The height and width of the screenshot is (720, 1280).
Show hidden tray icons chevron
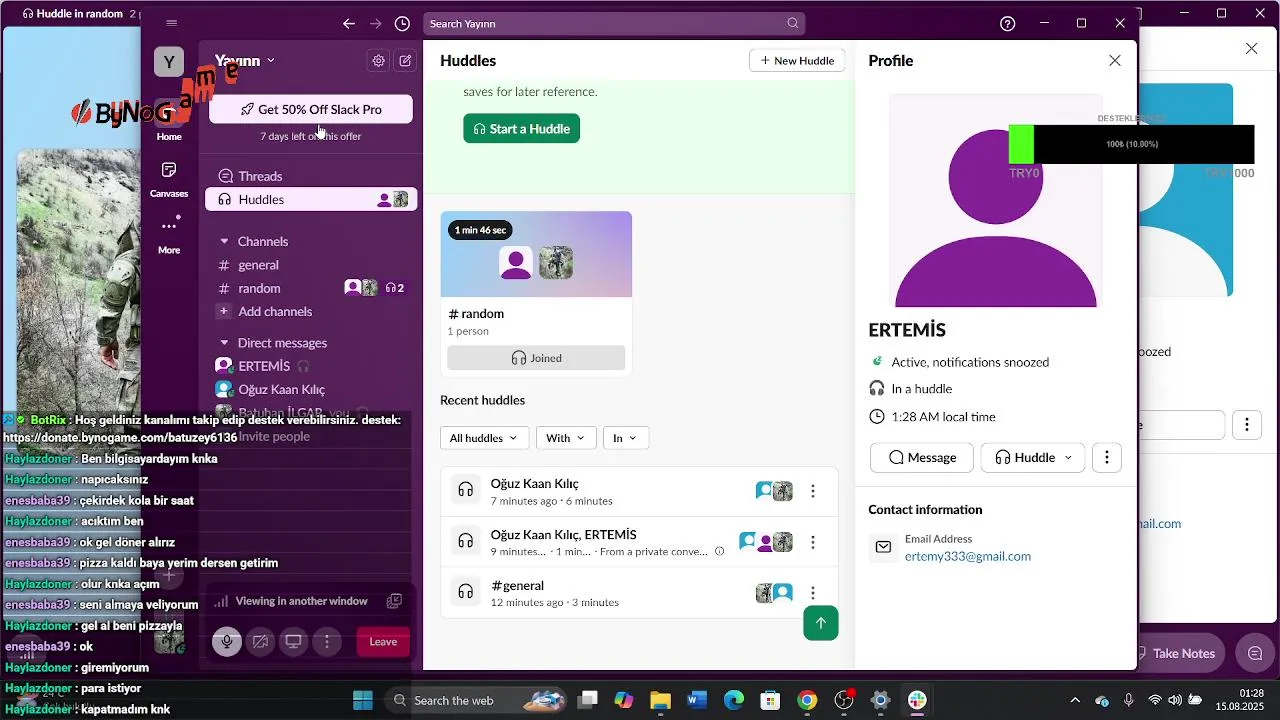1075,700
